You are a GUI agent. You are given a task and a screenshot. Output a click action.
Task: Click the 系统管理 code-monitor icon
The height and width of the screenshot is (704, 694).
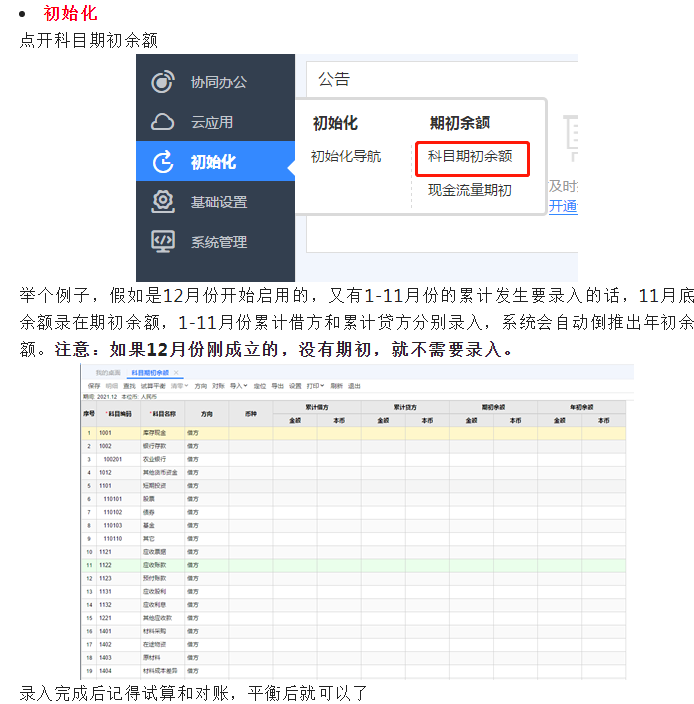(x=163, y=242)
